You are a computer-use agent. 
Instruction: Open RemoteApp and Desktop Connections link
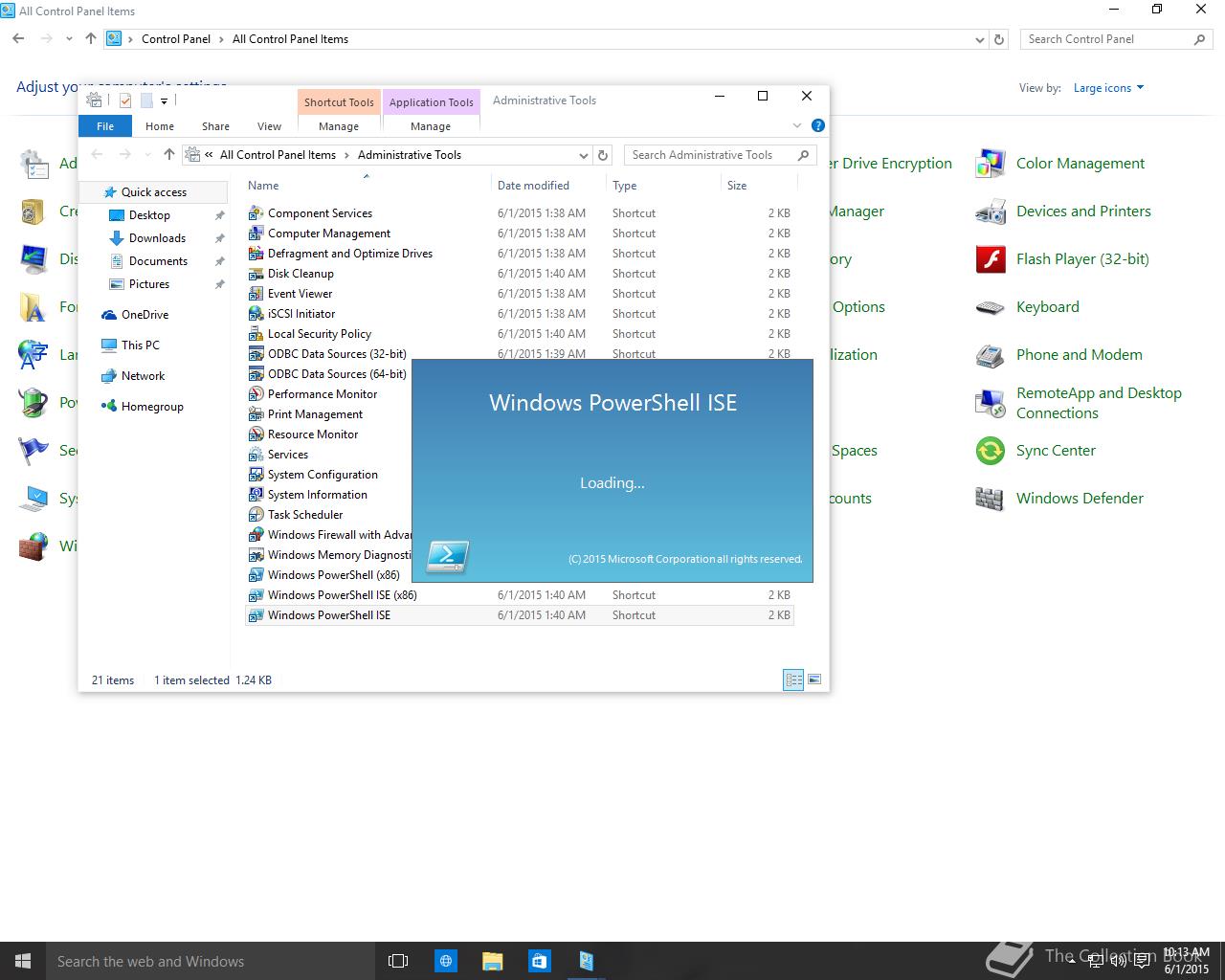click(x=1099, y=403)
